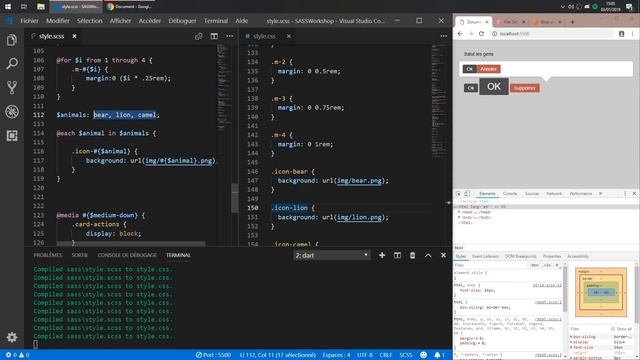Enable the Show all checkbox in Computed pane
This screenshot has height=360, width=640.
[613, 329]
